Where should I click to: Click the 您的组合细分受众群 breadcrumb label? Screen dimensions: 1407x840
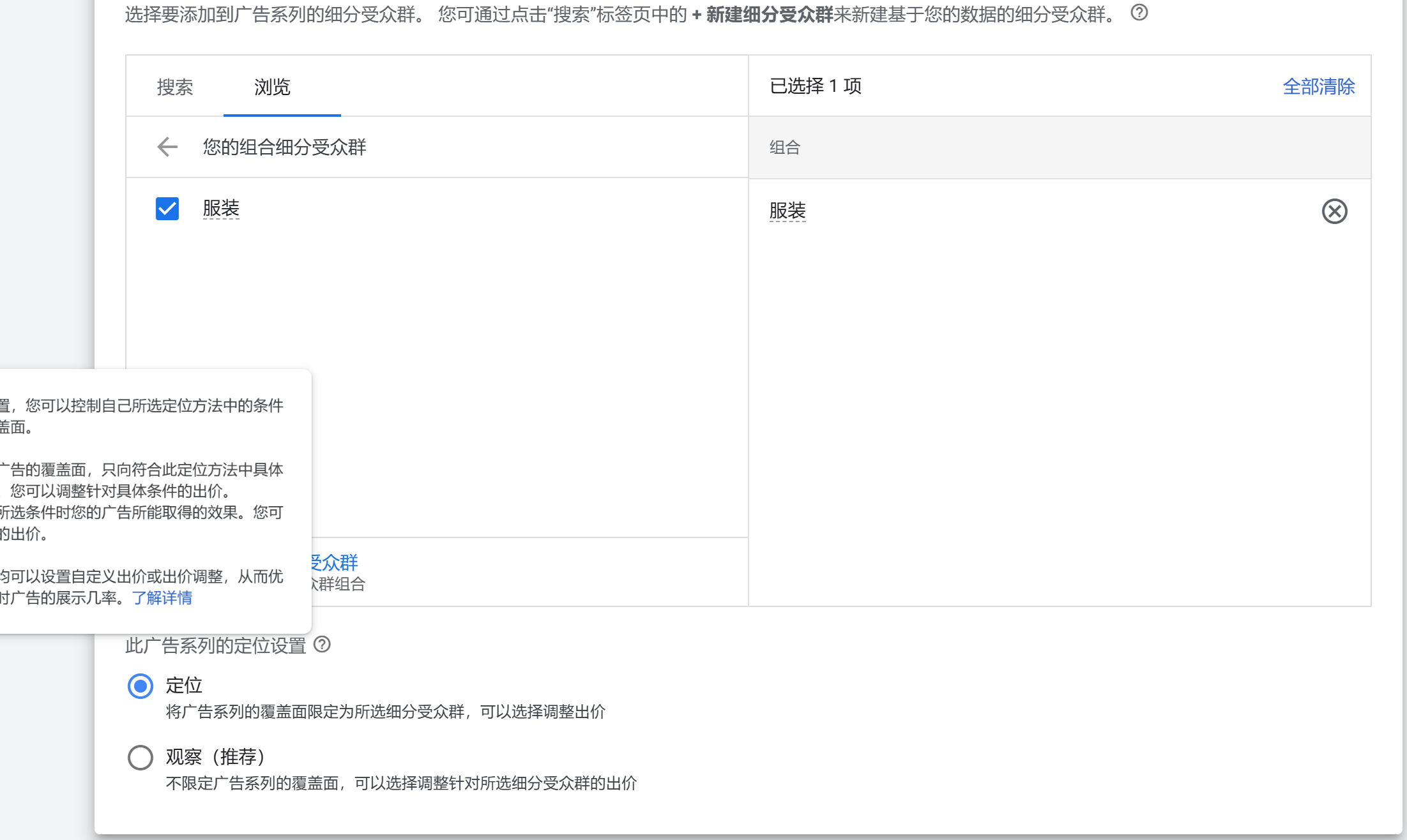(284, 147)
